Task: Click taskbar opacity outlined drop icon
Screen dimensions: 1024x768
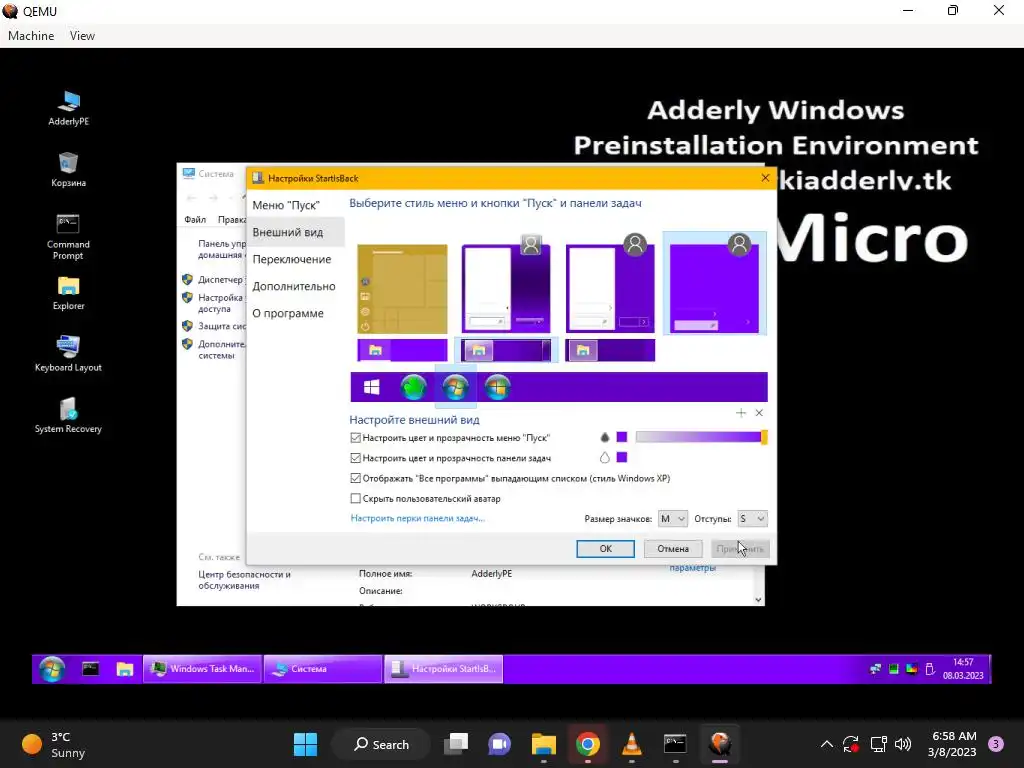Action: coord(605,458)
